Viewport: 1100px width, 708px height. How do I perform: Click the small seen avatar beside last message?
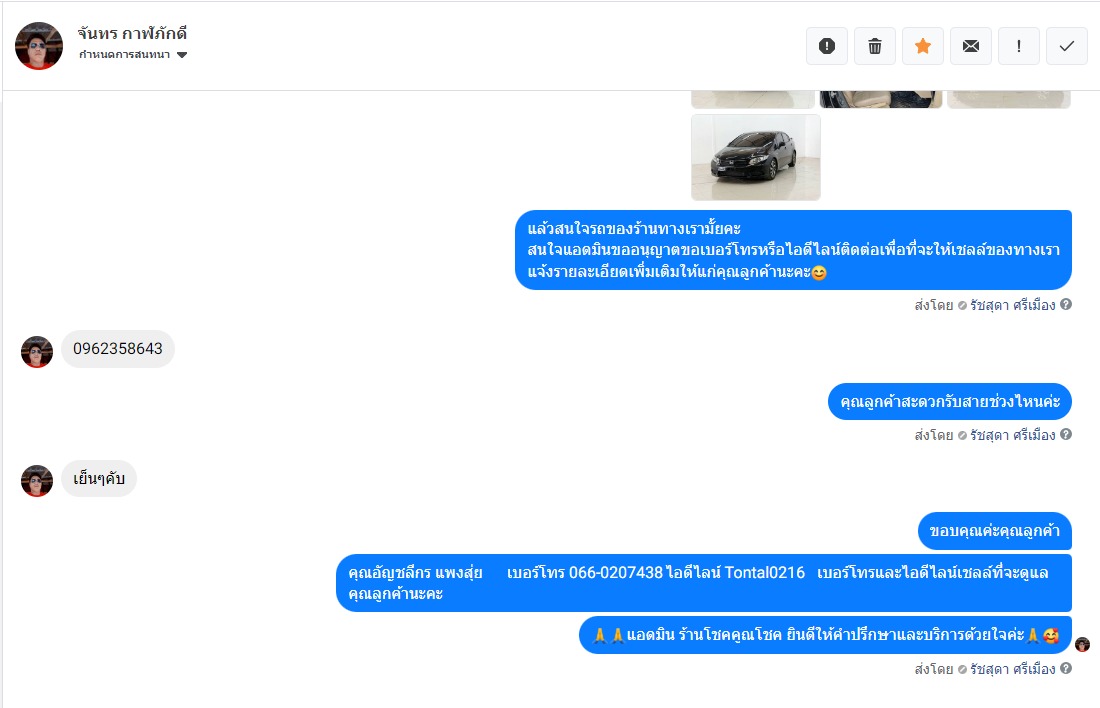click(1082, 644)
